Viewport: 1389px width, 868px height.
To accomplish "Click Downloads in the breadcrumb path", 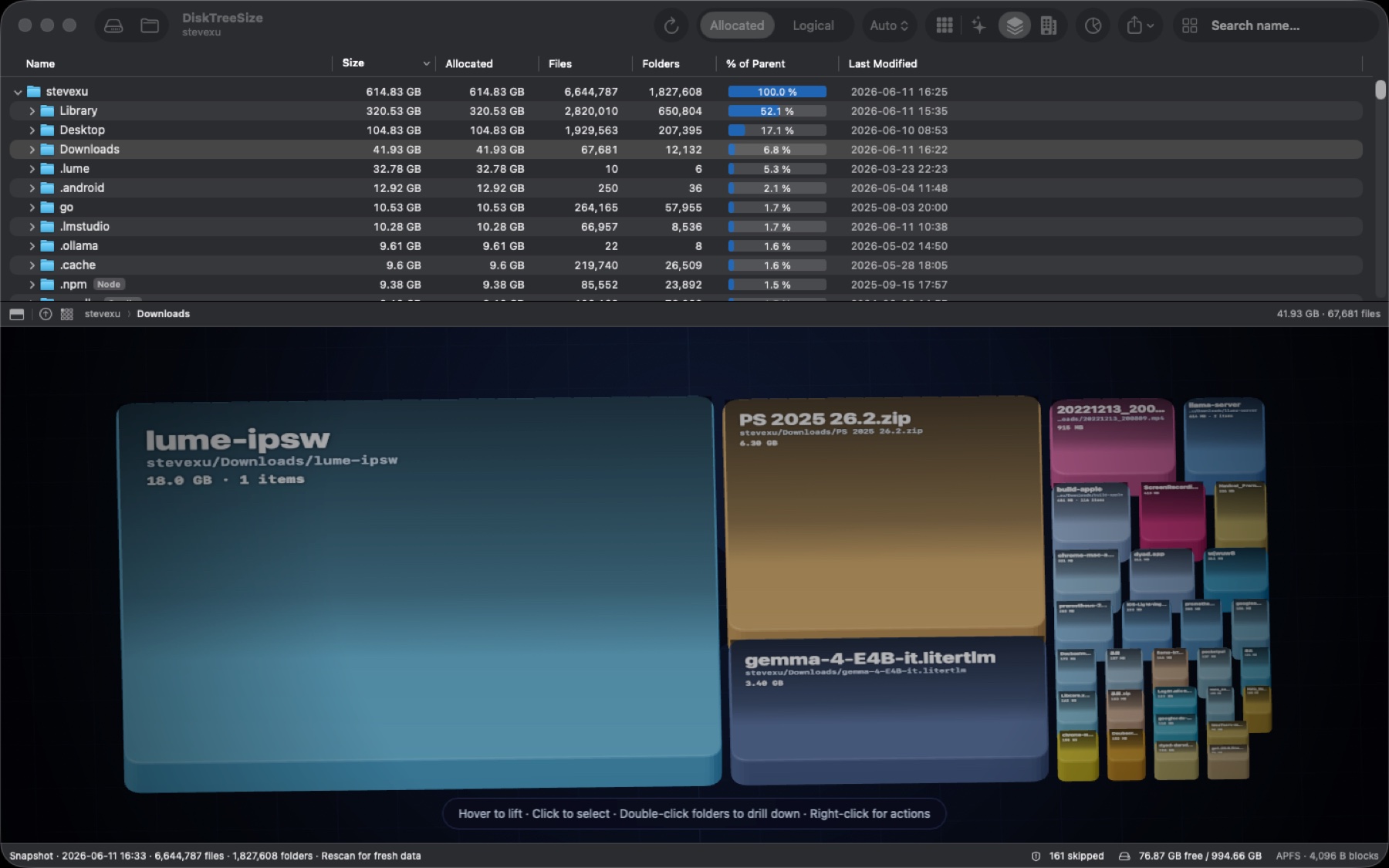I will [164, 314].
